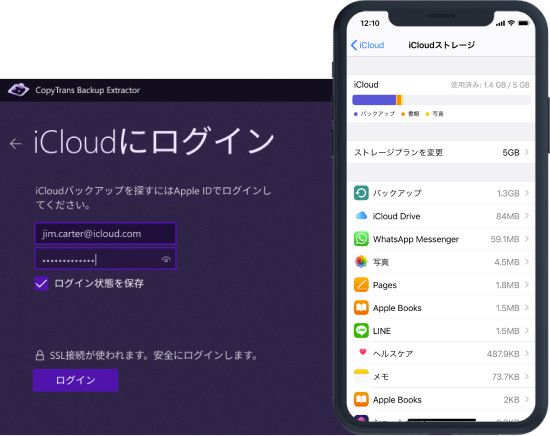
Task: Tap the orange 書類 legend dot
Action: (x=403, y=114)
